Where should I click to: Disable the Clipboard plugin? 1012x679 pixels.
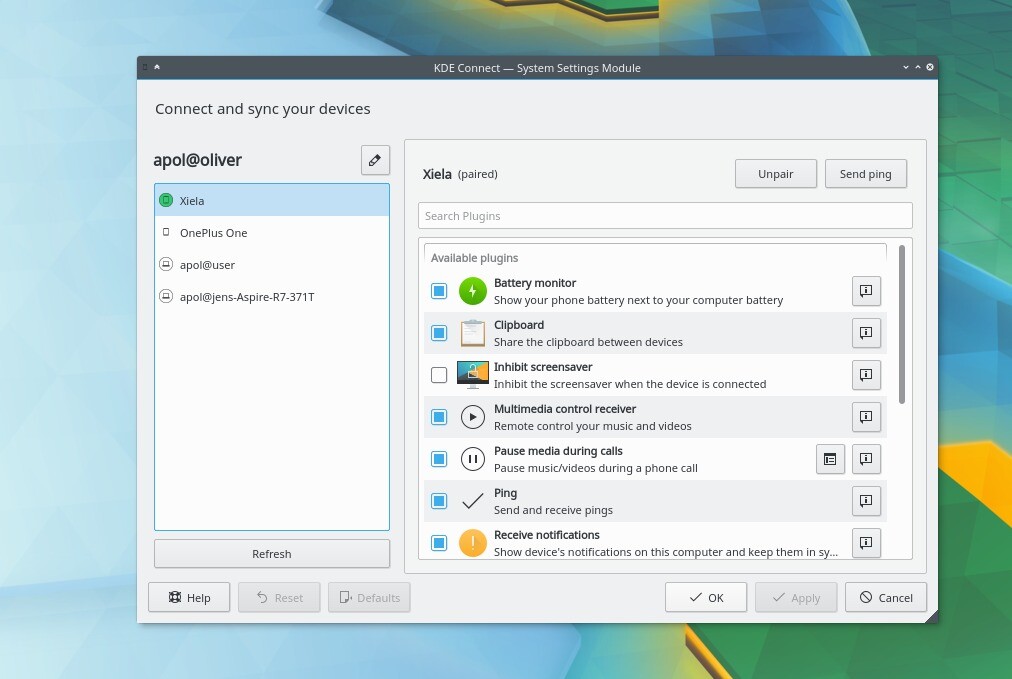click(x=438, y=332)
